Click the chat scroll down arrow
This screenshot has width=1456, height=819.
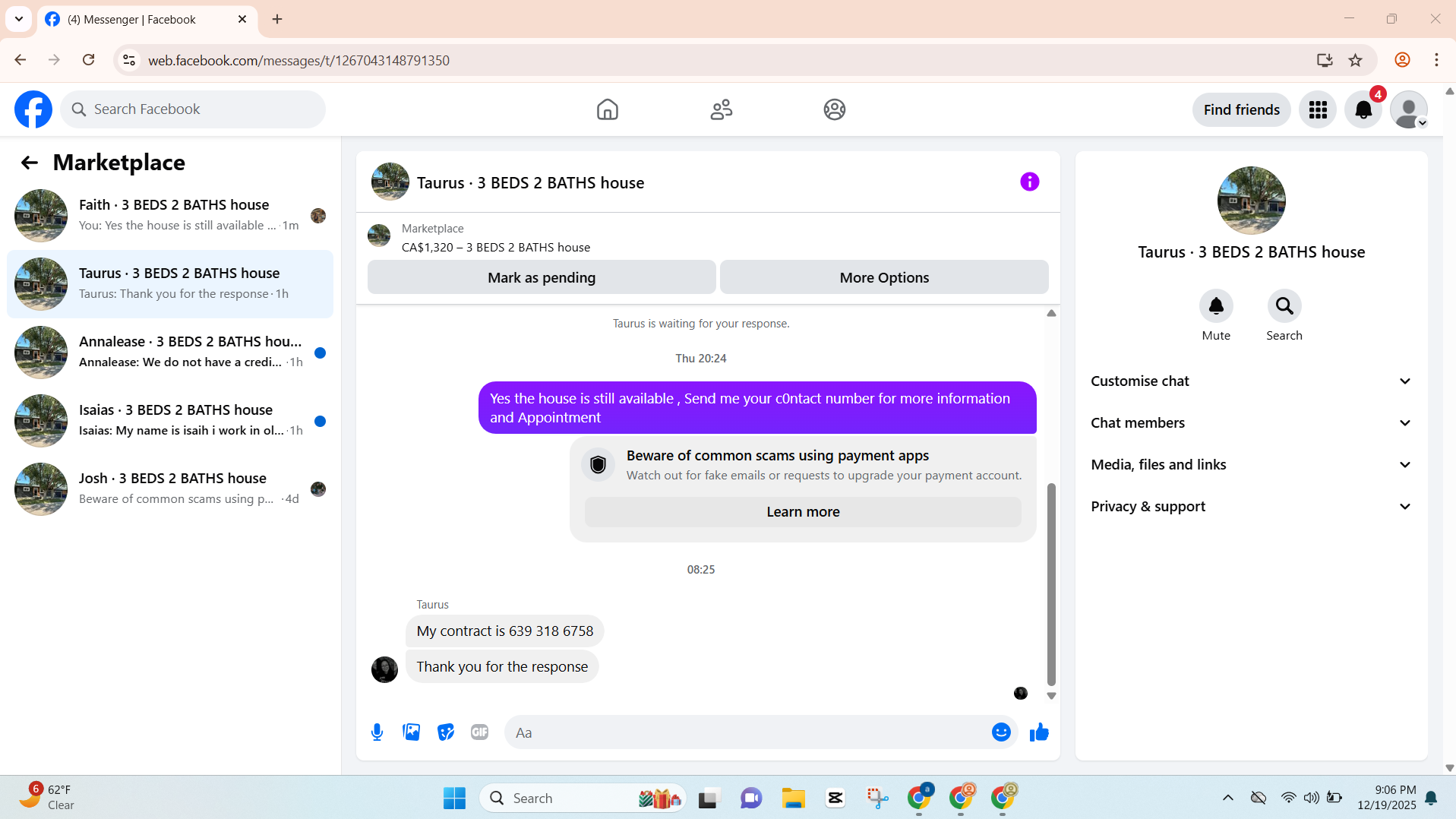coord(1051,696)
